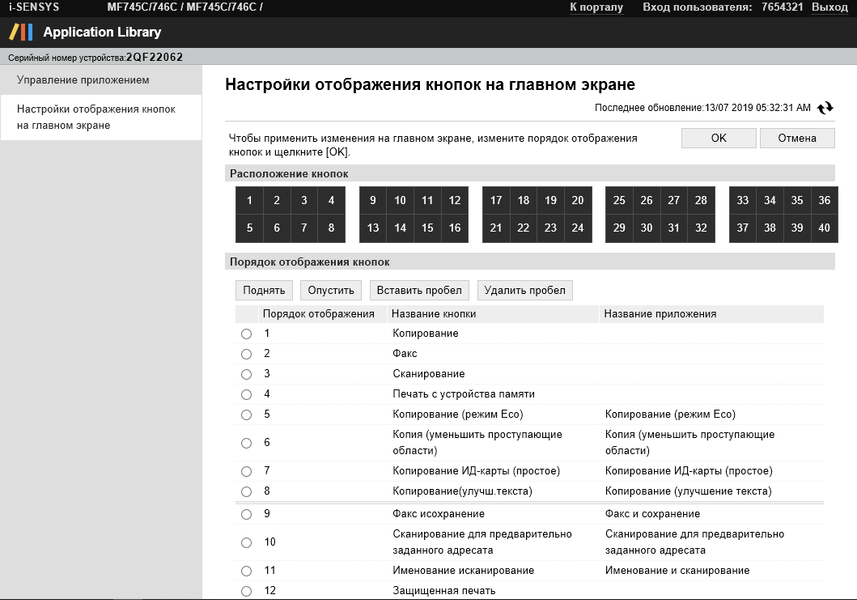Click the user ID 7654321 in header
Viewport: 857px width, 600px height.
pos(782,7)
